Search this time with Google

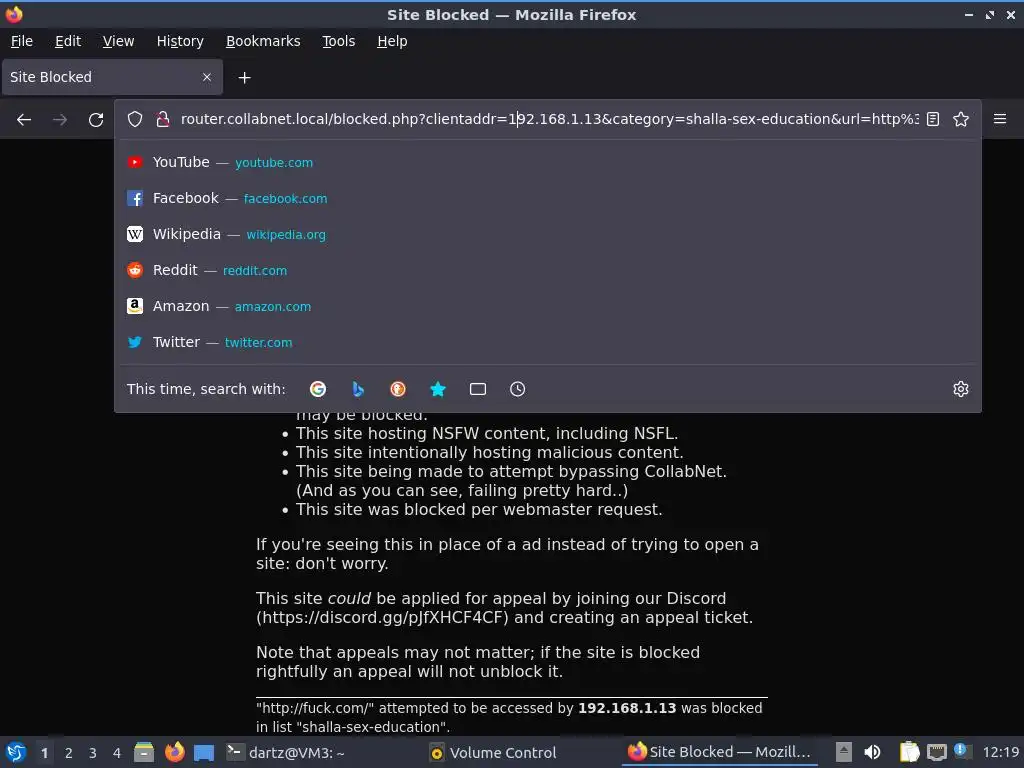(x=318, y=389)
